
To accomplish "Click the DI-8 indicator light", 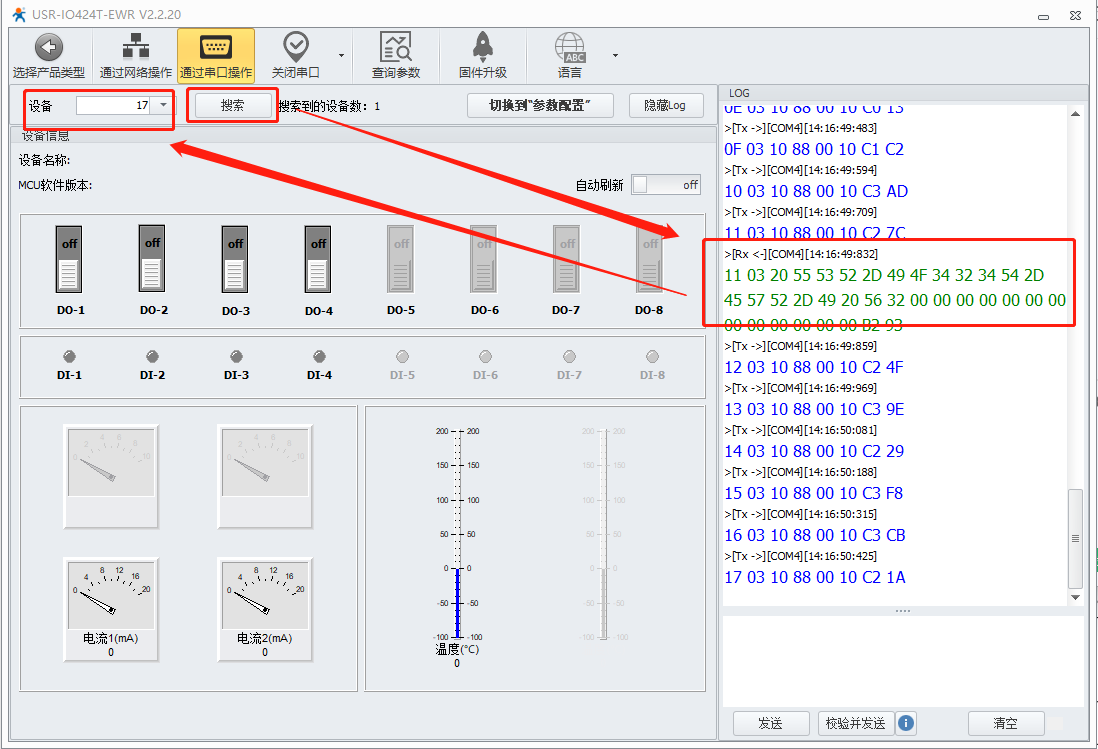I will 653,356.
